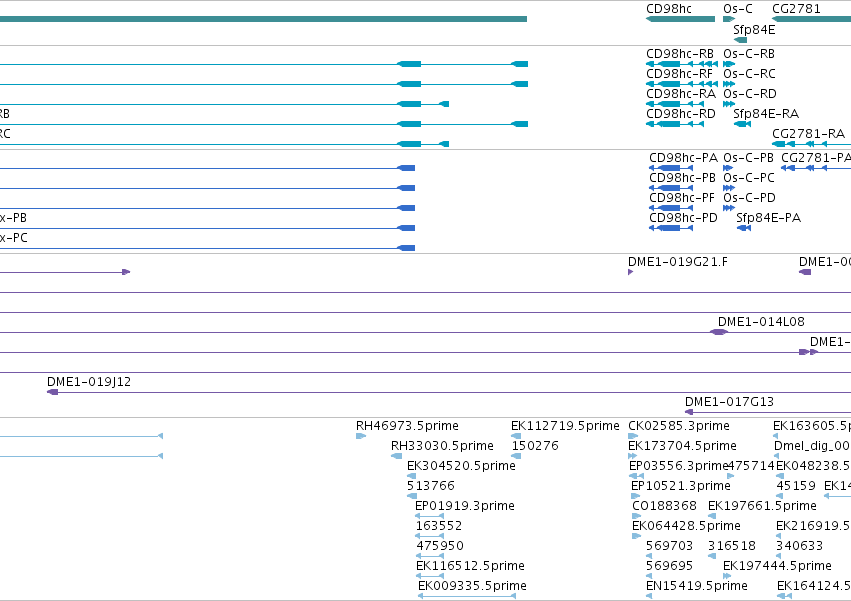The height and width of the screenshot is (601, 851).
Task: Select the CD98hc gene feature label
Action: point(669,9)
